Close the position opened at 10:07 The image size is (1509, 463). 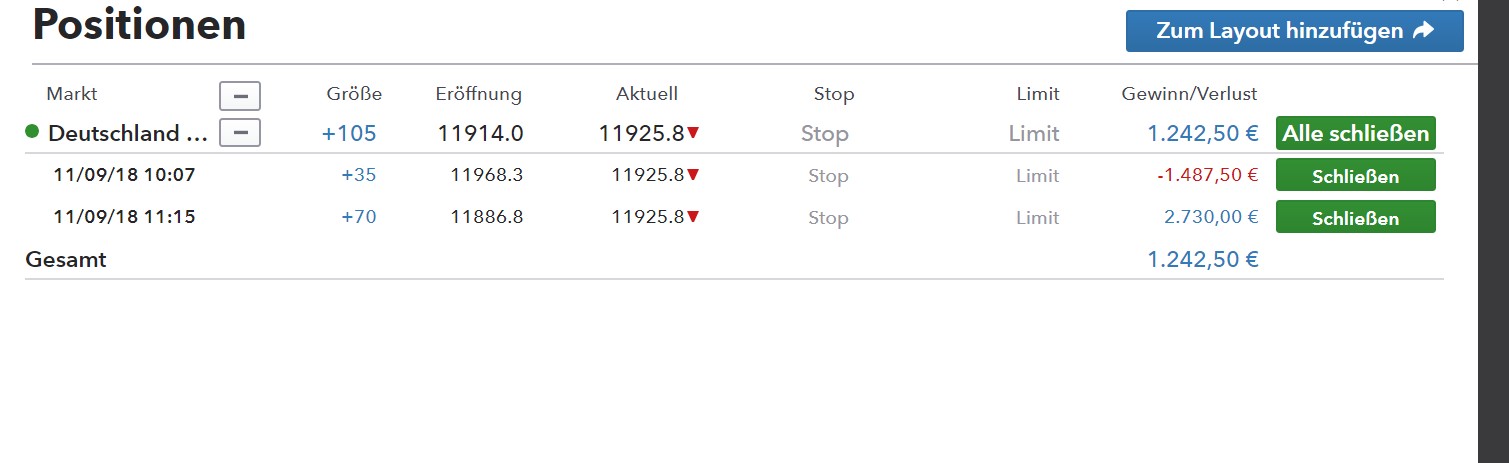pos(1355,176)
